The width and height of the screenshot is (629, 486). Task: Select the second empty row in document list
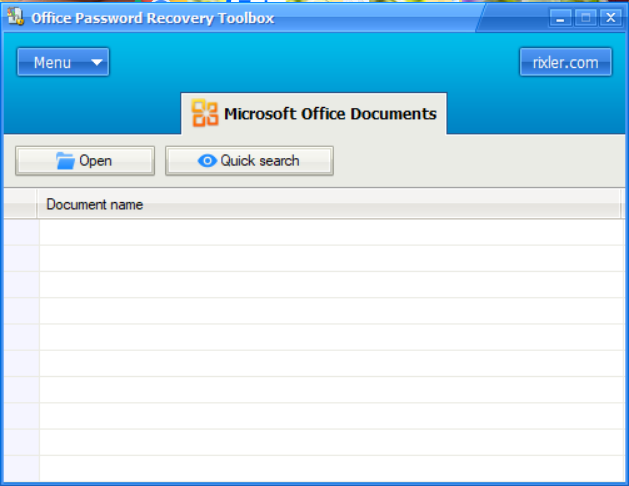[x=330, y=258]
